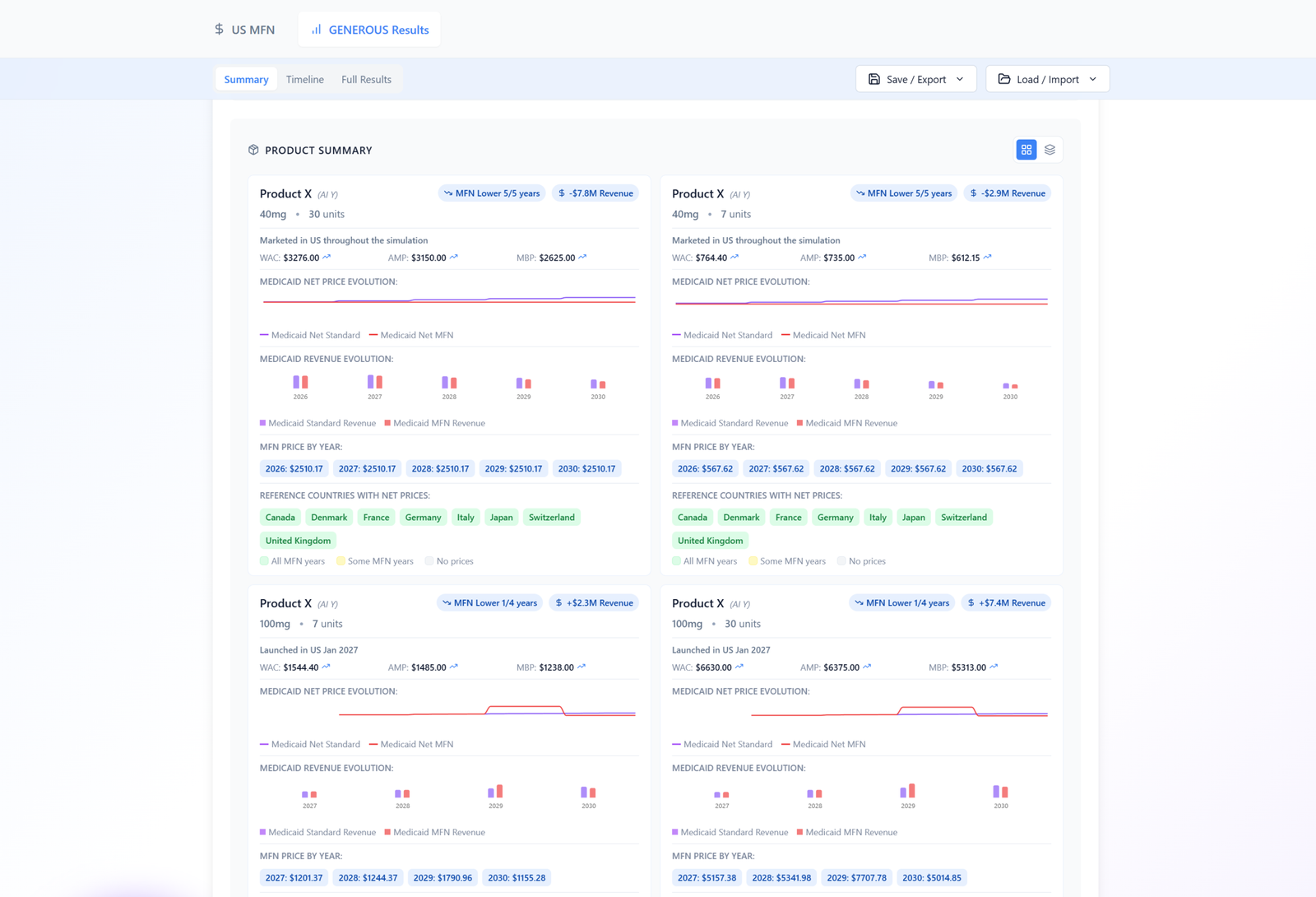
Task: Toggle the Some MFN years legend indicator
Action: click(x=341, y=560)
